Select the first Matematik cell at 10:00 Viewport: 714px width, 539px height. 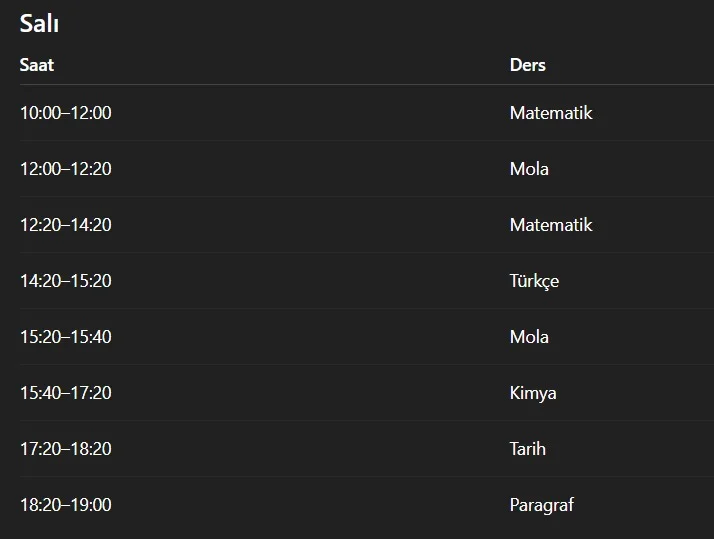coord(551,113)
